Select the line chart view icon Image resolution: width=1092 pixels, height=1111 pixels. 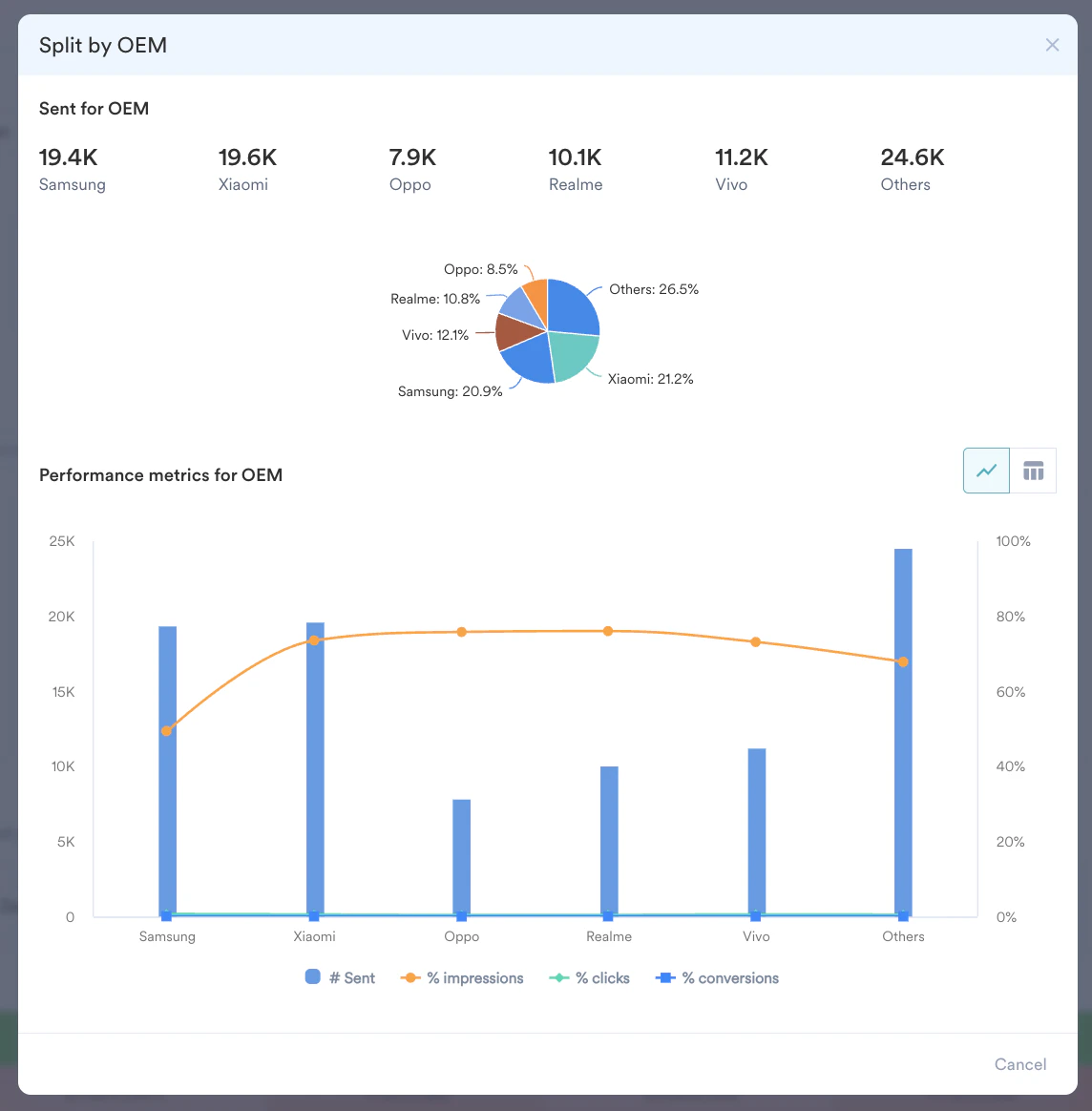(986, 470)
